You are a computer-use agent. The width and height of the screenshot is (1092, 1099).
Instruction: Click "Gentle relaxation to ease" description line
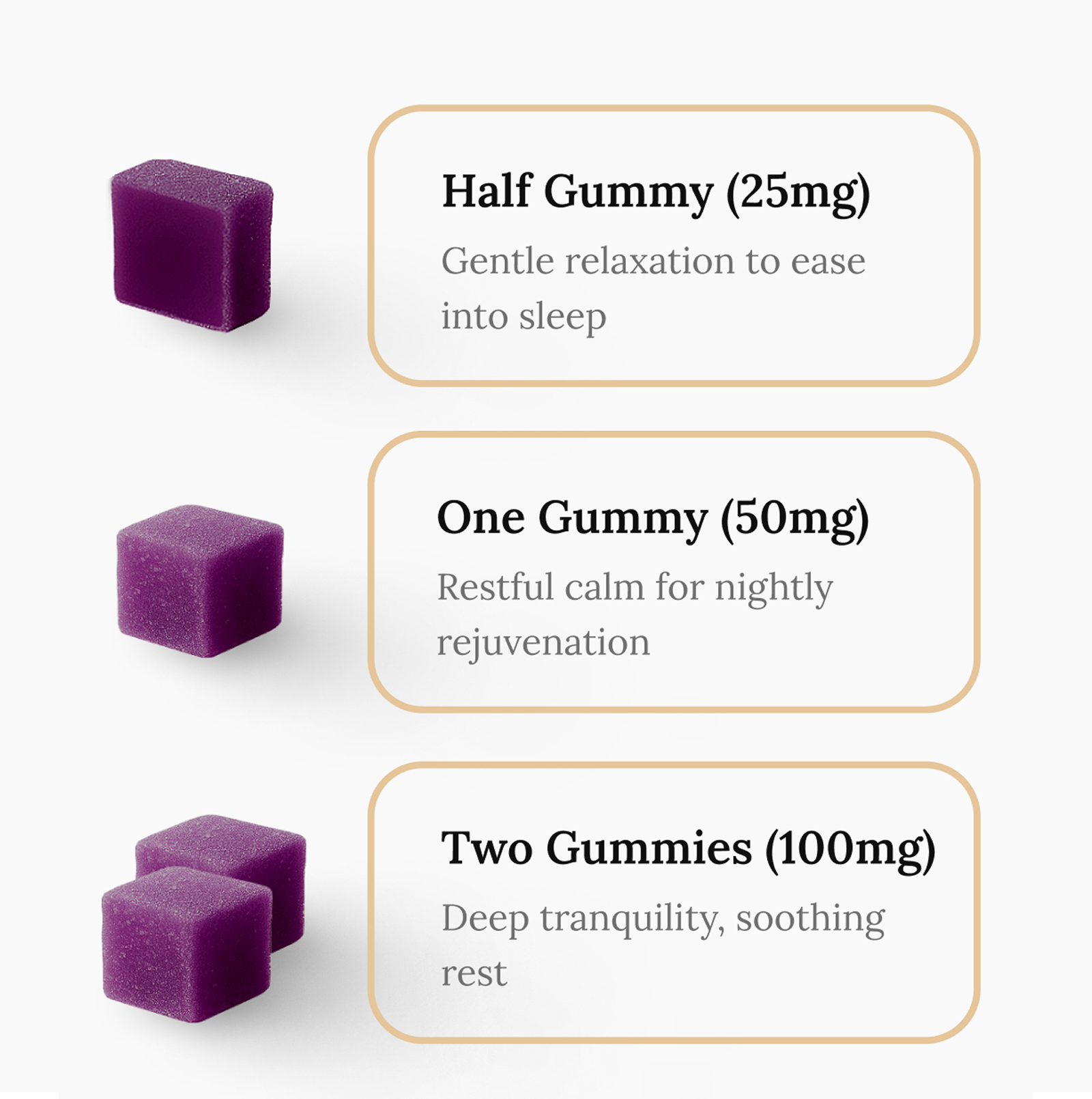click(653, 261)
